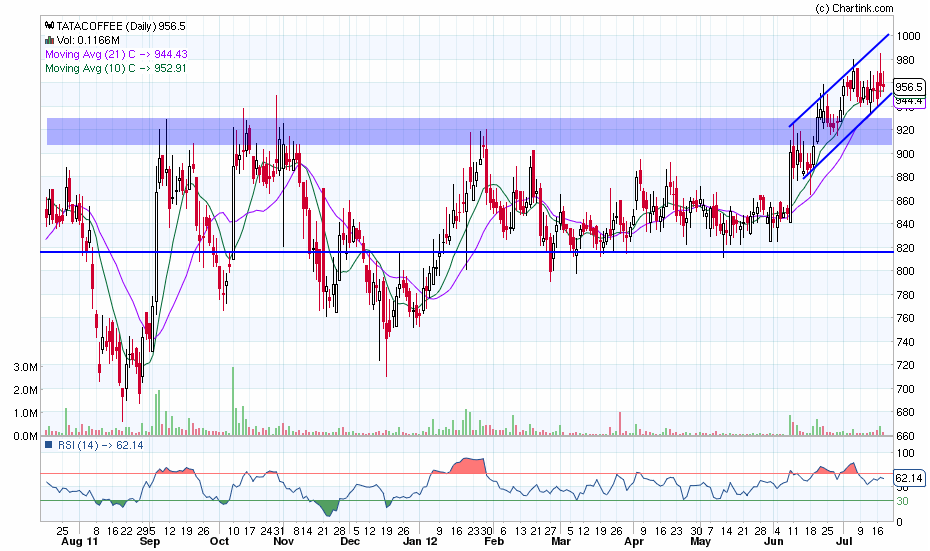Click the 860 price axis label
930x551 pixels.
pos(905,201)
